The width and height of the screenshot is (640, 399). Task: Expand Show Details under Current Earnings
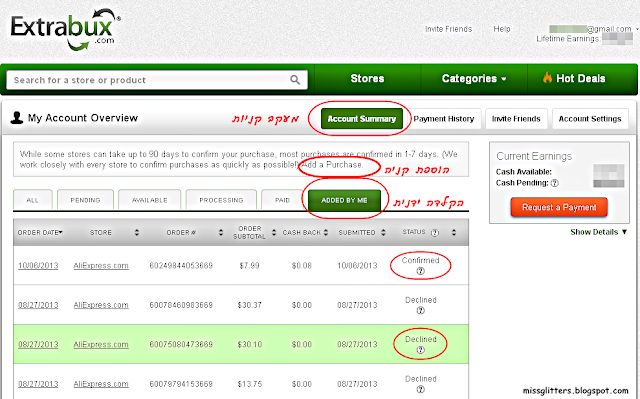[x=598, y=232]
